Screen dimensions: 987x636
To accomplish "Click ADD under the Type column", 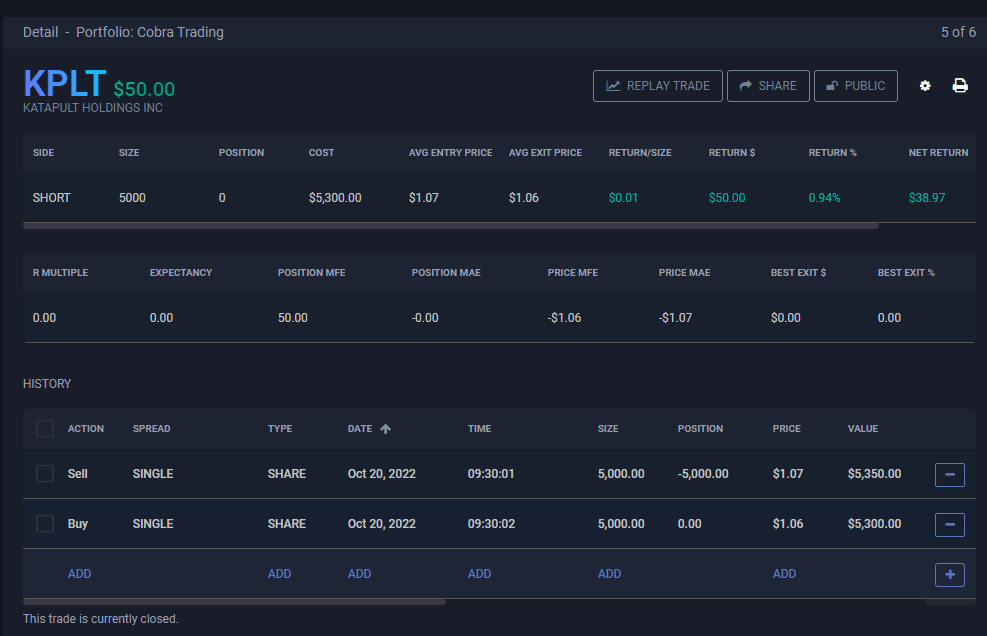I will pos(279,574).
